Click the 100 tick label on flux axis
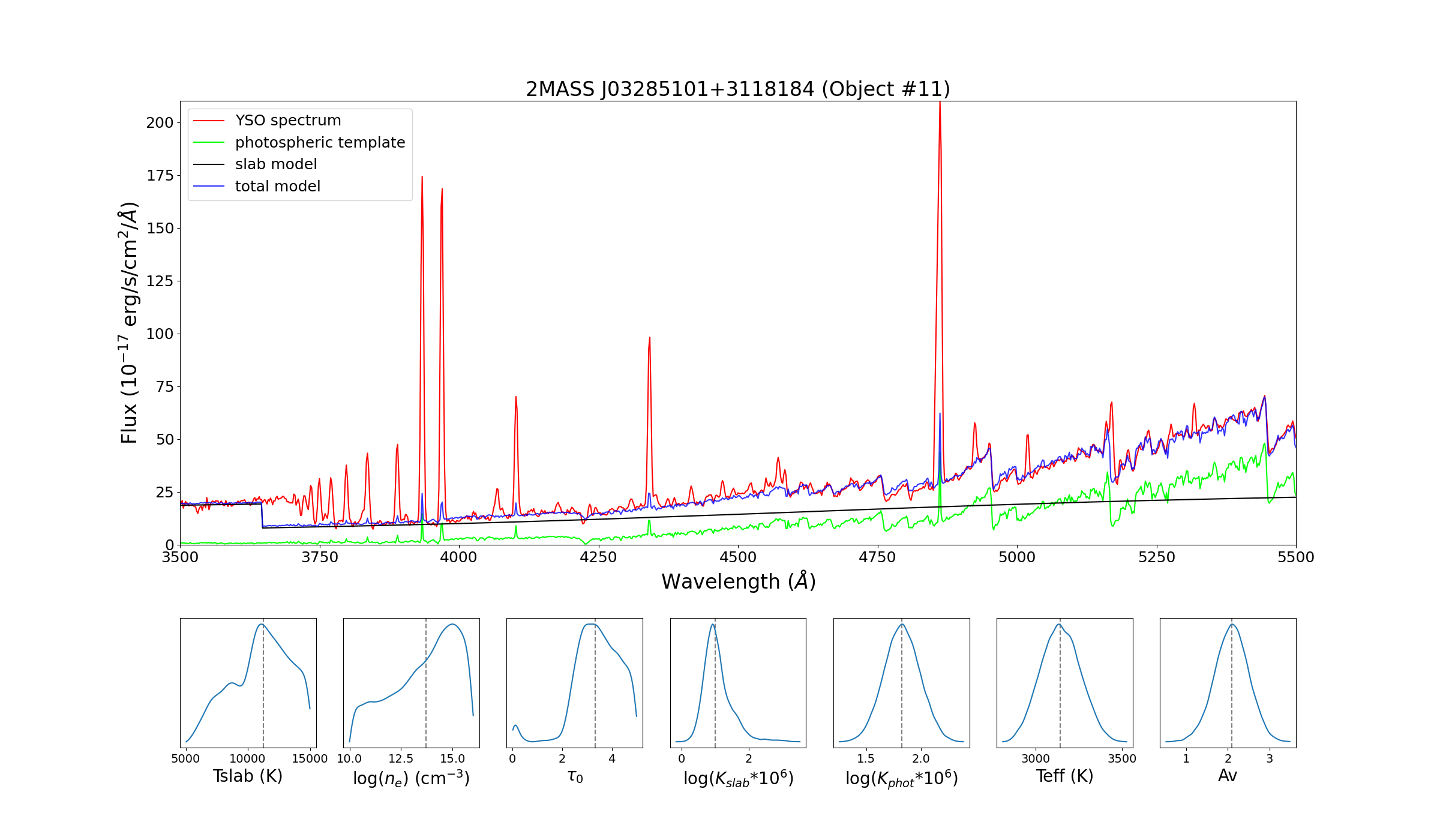 pyautogui.click(x=160, y=334)
